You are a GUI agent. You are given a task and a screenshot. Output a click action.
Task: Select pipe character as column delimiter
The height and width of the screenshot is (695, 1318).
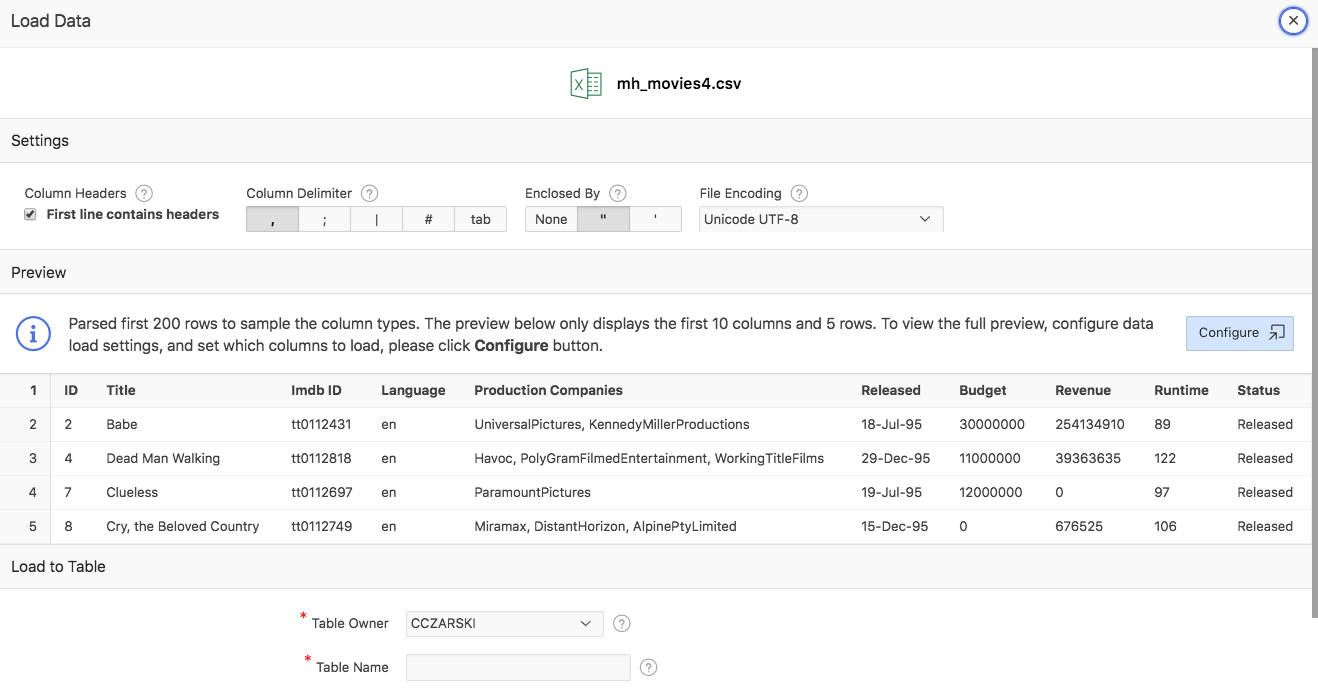point(376,219)
